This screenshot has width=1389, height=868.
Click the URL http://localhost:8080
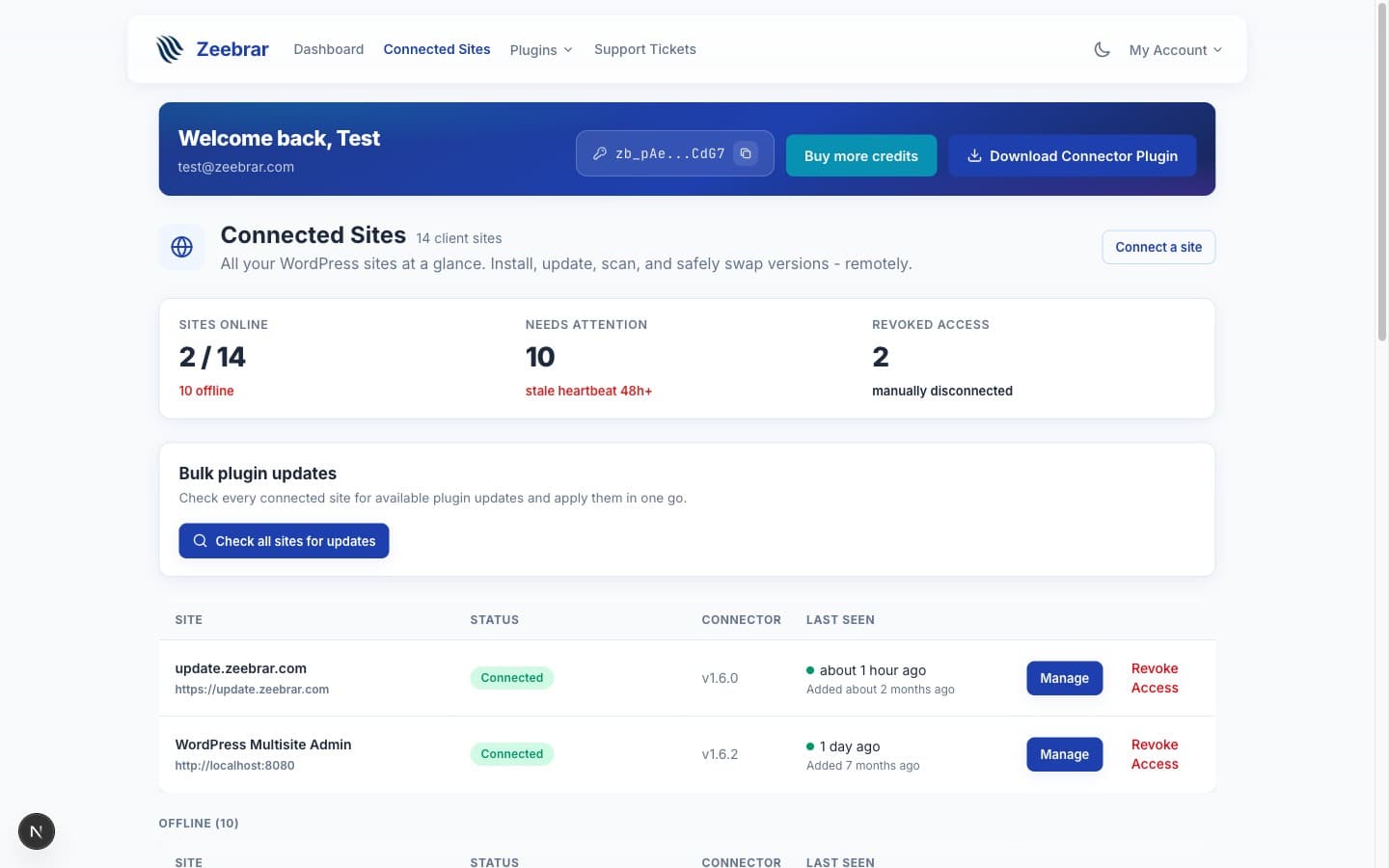coord(234,766)
